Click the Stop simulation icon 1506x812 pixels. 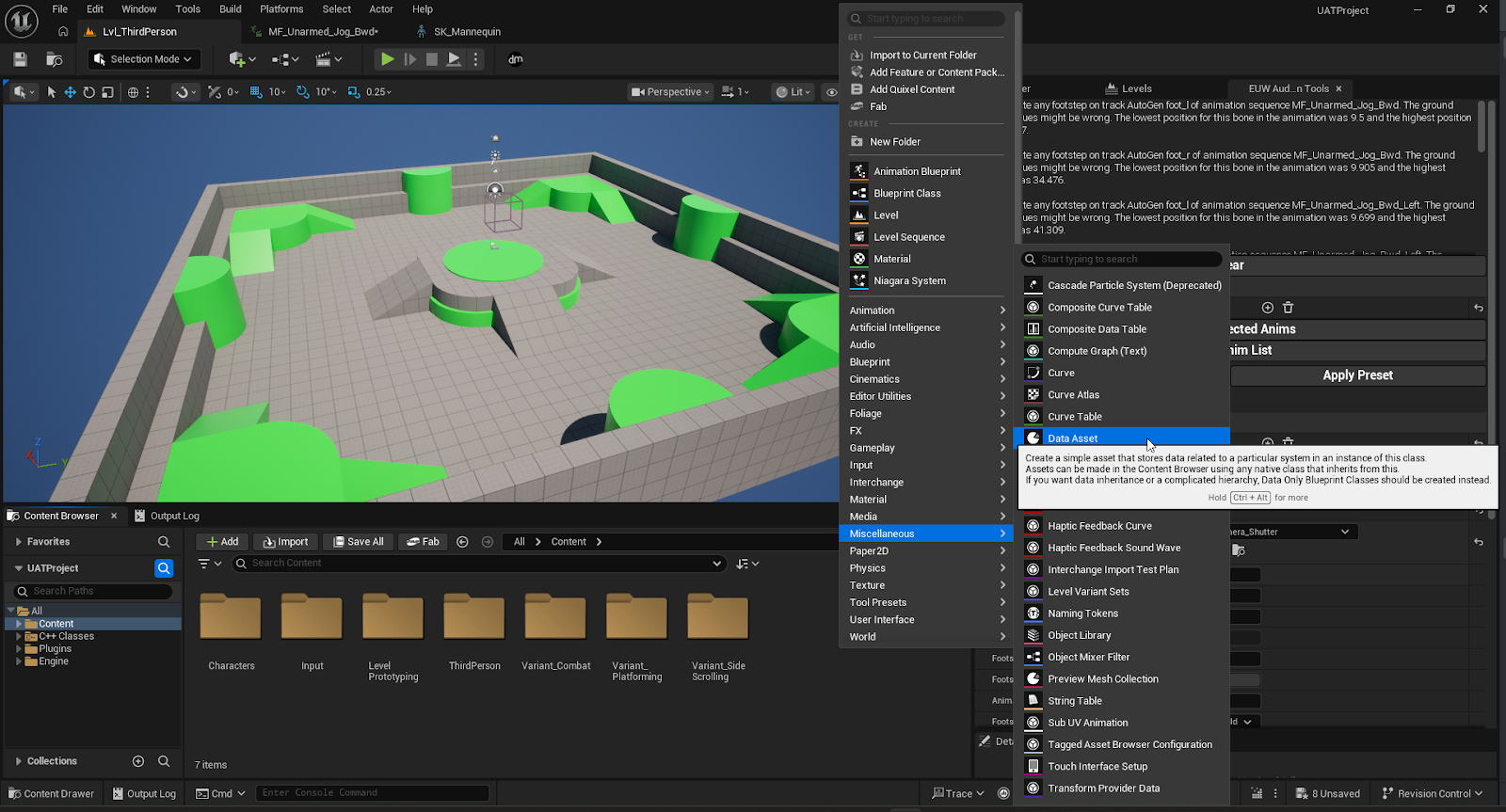pos(432,59)
